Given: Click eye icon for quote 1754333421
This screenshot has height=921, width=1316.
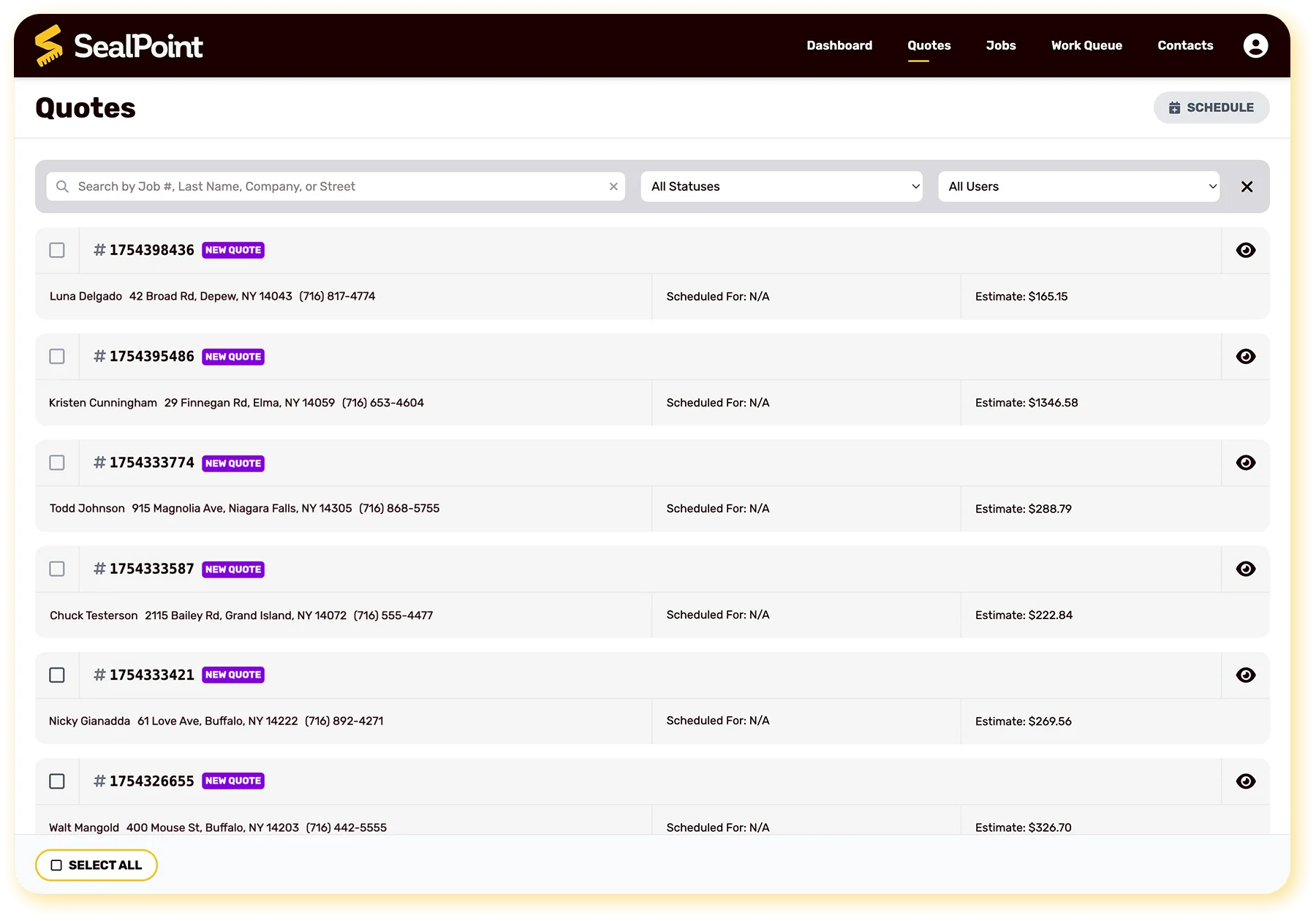Looking at the screenshot, I should 1245,675.
